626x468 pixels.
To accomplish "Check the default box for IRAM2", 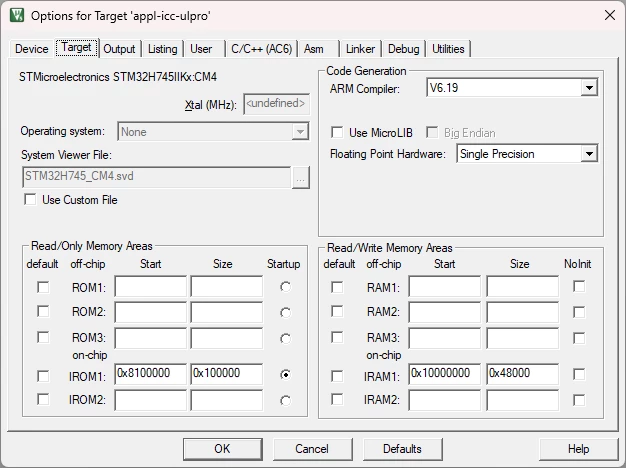I will [337, 399].
